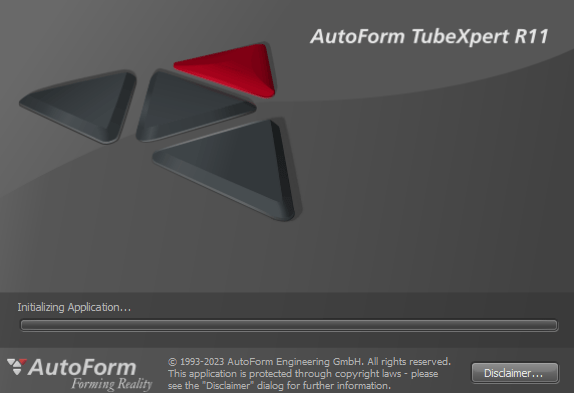Open the Disclaimer dialog button
Screen dimensions: 574x393
(514, 373)
